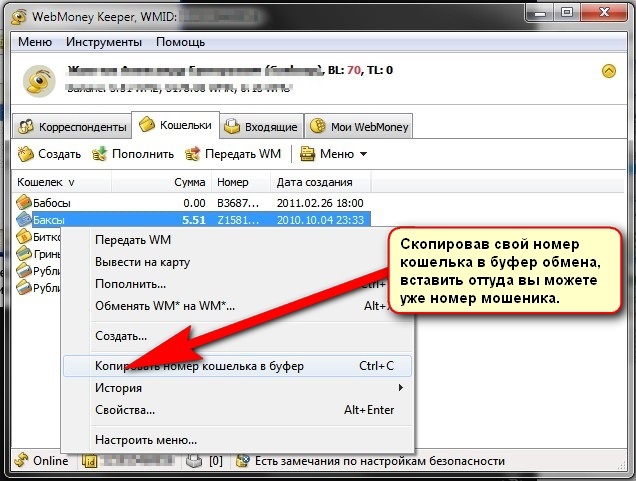Switch to the Входящие tab
Screen dimensions: 636x481
(262, 127)
